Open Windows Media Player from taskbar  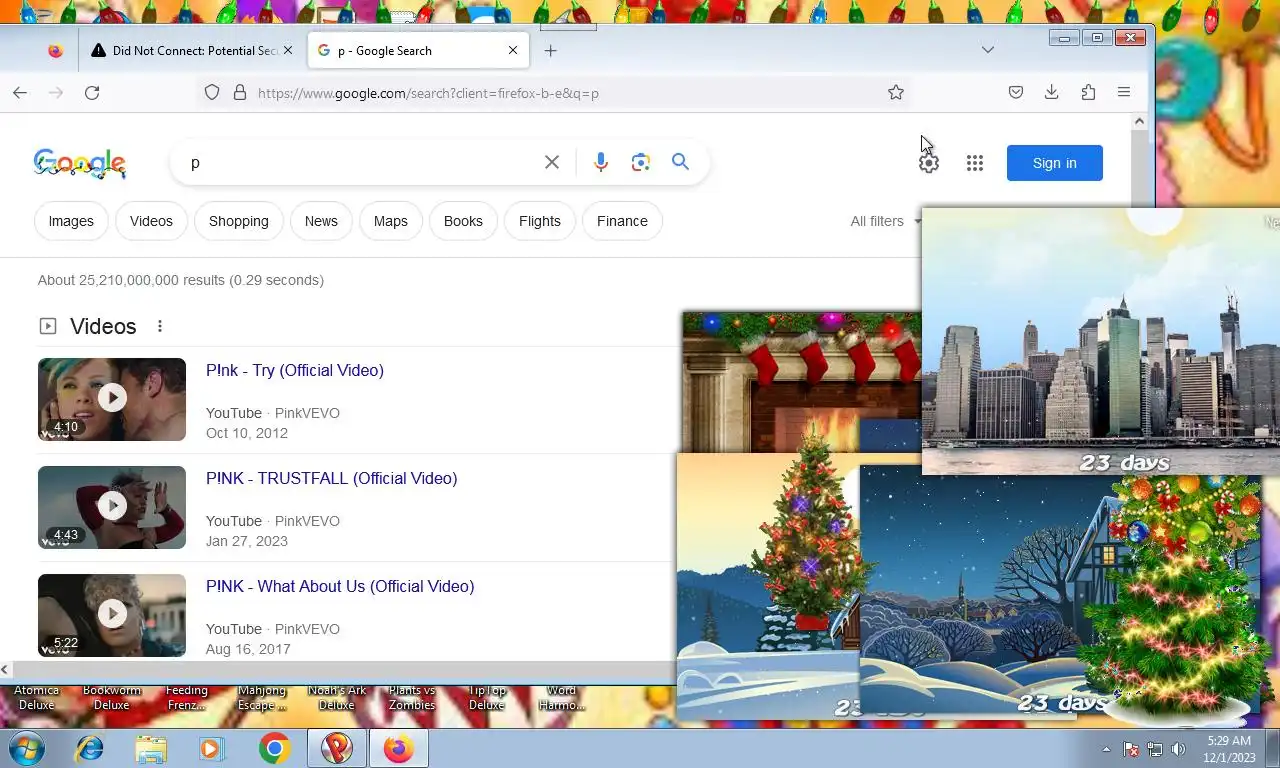(x=212, y=748)
